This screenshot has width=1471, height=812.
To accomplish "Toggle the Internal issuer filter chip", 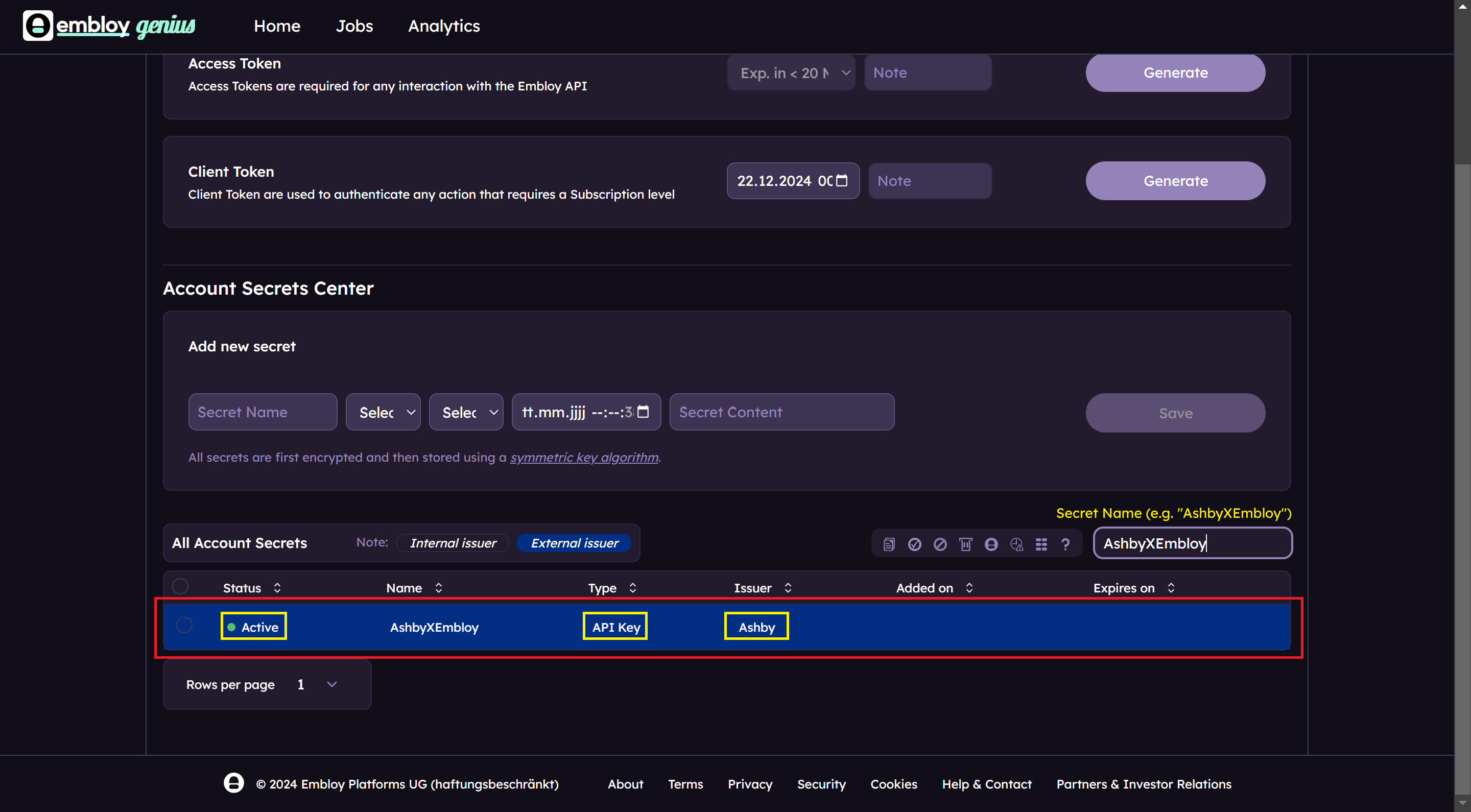I will pyautogui.click(x=453, y=543).
